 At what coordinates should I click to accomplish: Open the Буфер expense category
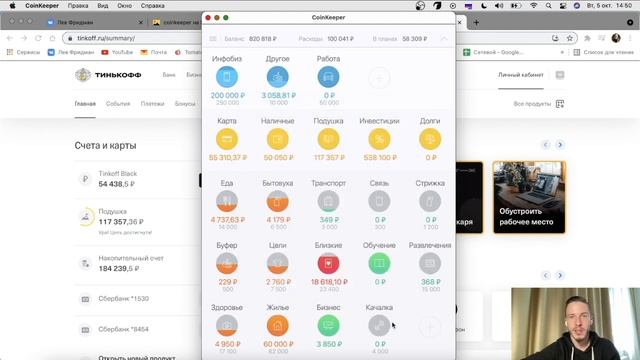tap(227, 263)
